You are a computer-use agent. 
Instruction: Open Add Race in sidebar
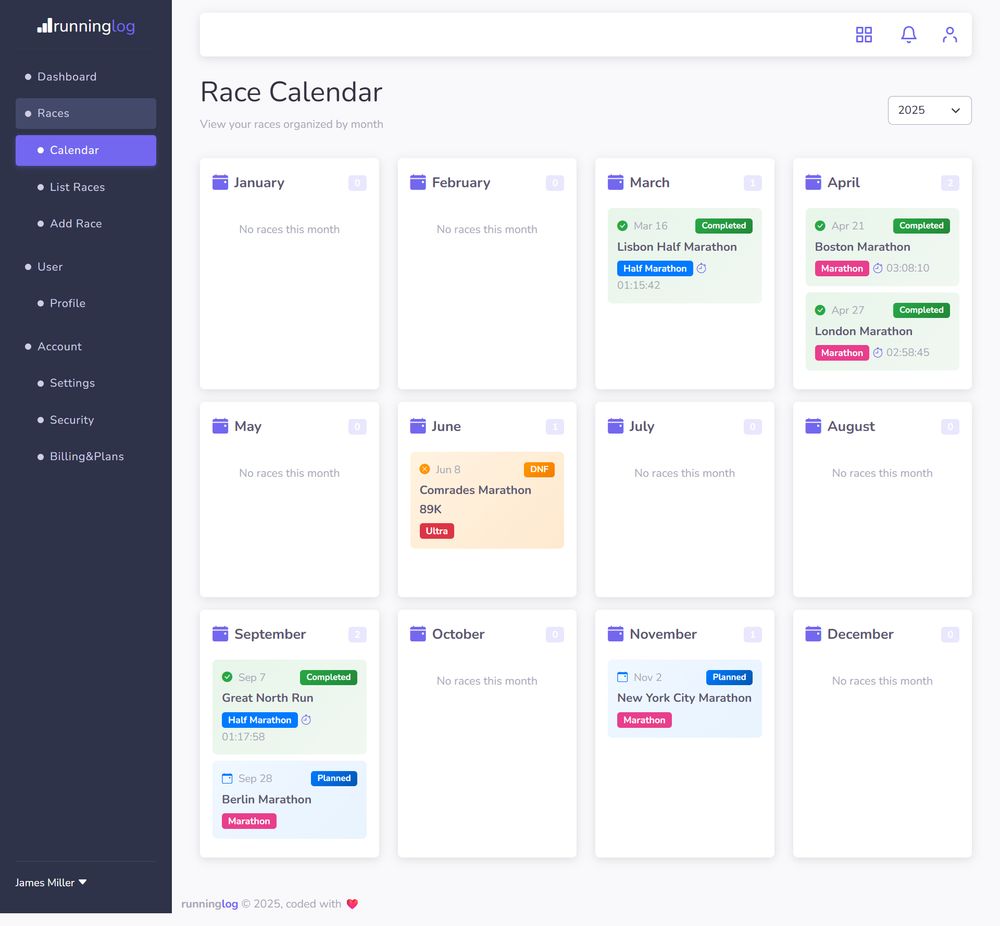85,223
